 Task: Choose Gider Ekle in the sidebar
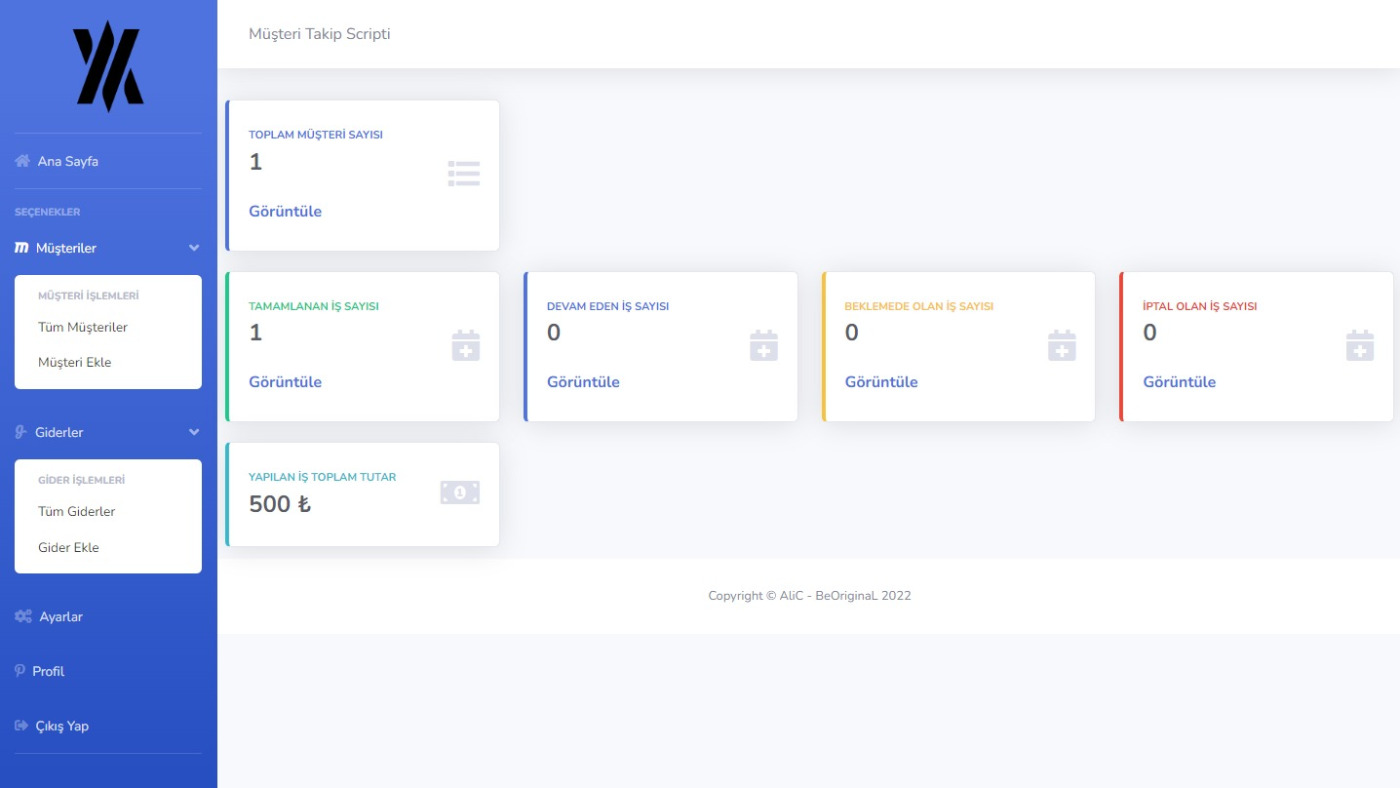tap(68, 547)
